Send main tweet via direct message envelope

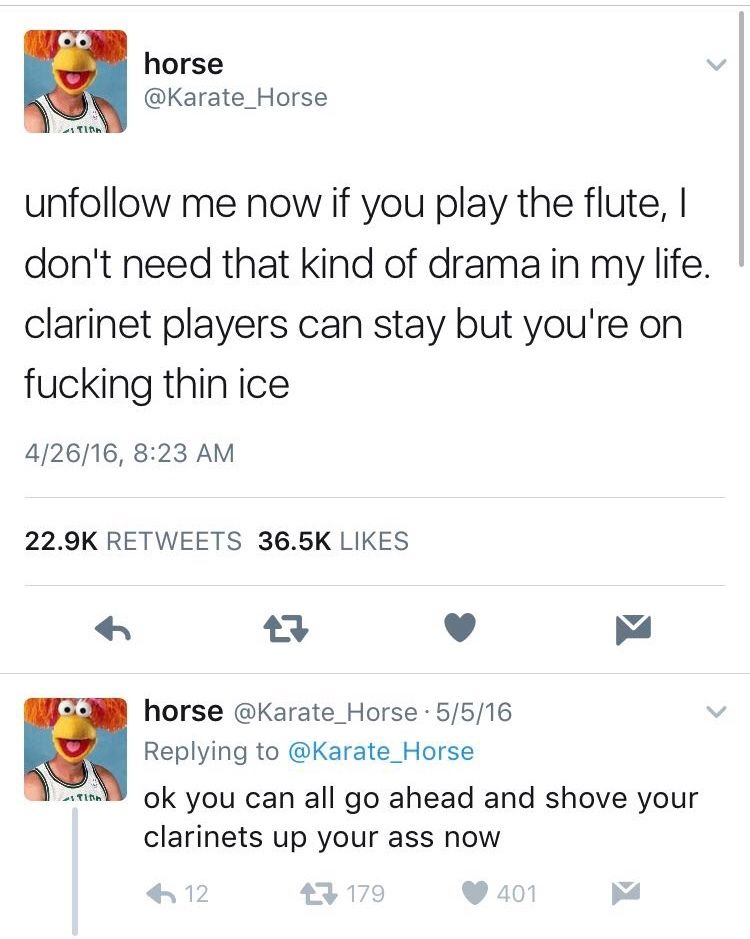(633, 629)
